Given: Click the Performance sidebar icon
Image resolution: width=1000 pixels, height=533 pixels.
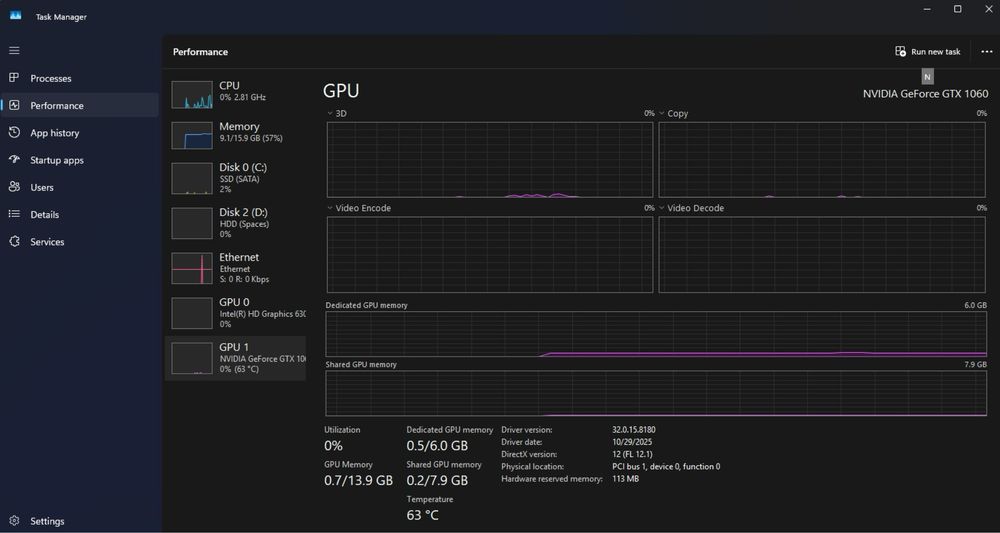Looking at the screenshot, I should (14, 105).
